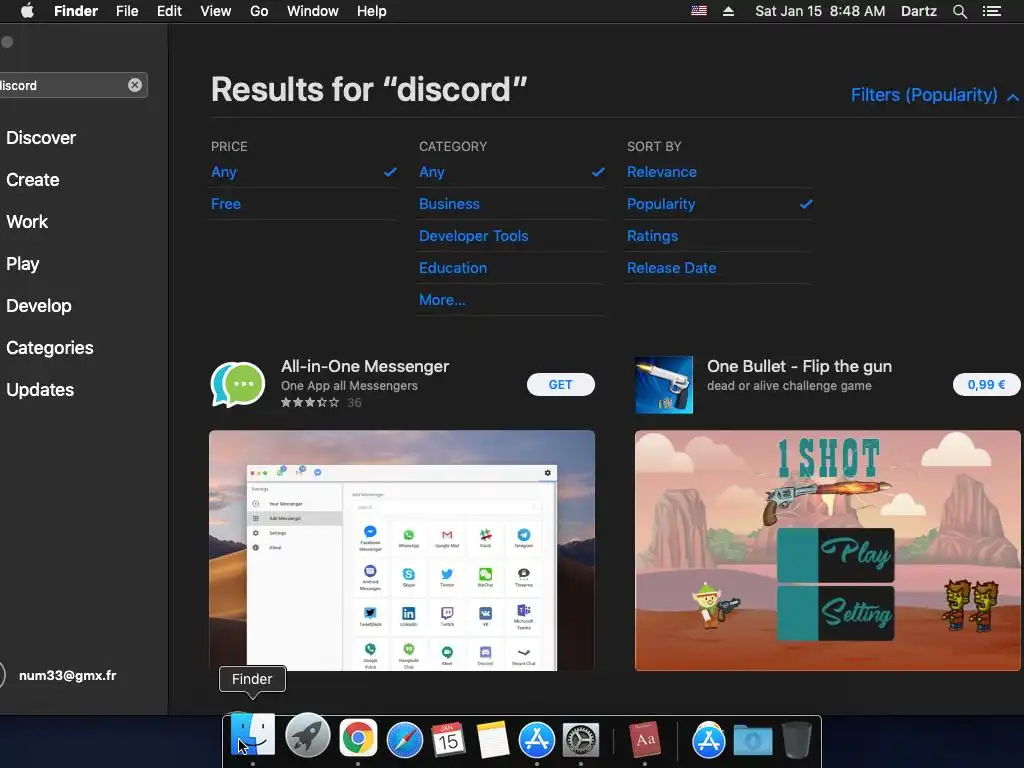
Task: Open the File menu
Action: coord(127,11)
